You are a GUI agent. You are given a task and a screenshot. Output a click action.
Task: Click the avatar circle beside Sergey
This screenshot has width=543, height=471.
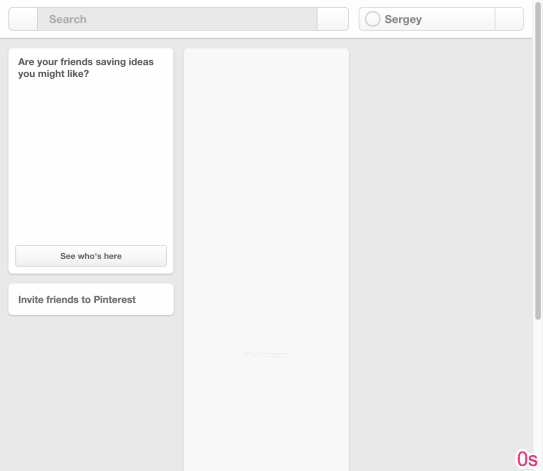(x=373, y=19)
